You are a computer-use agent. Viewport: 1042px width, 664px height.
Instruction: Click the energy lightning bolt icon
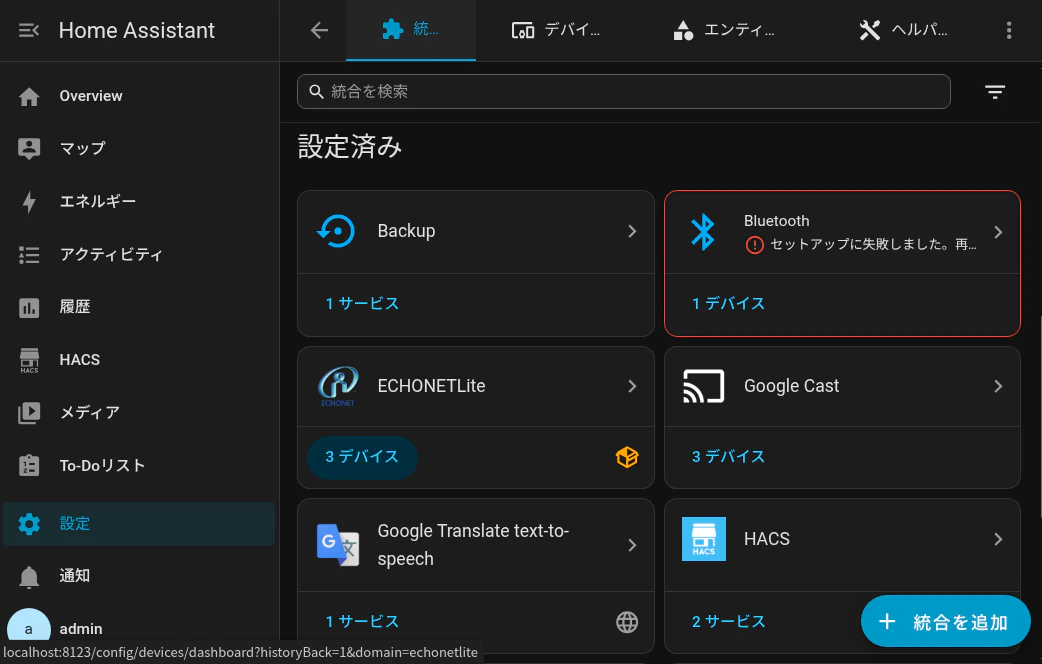click(x=29, y=201)
